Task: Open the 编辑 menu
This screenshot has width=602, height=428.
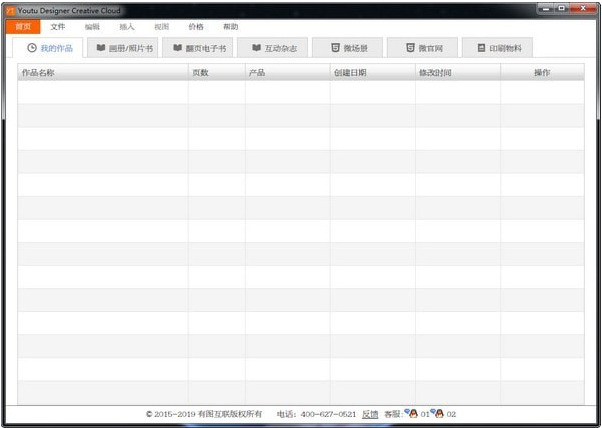Action: pyautogui.click(x=92, y=26)
